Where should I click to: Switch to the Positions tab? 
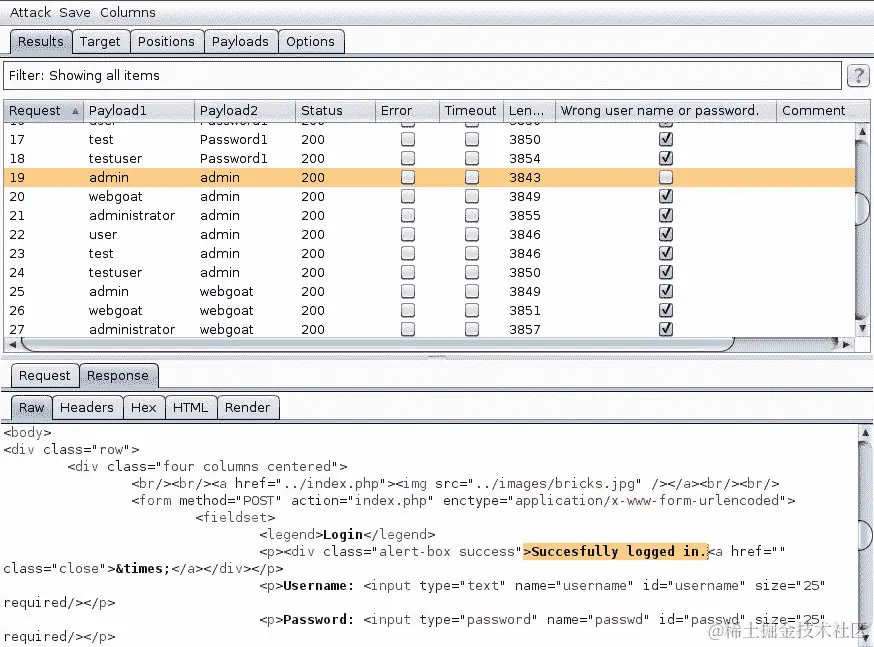166,42
